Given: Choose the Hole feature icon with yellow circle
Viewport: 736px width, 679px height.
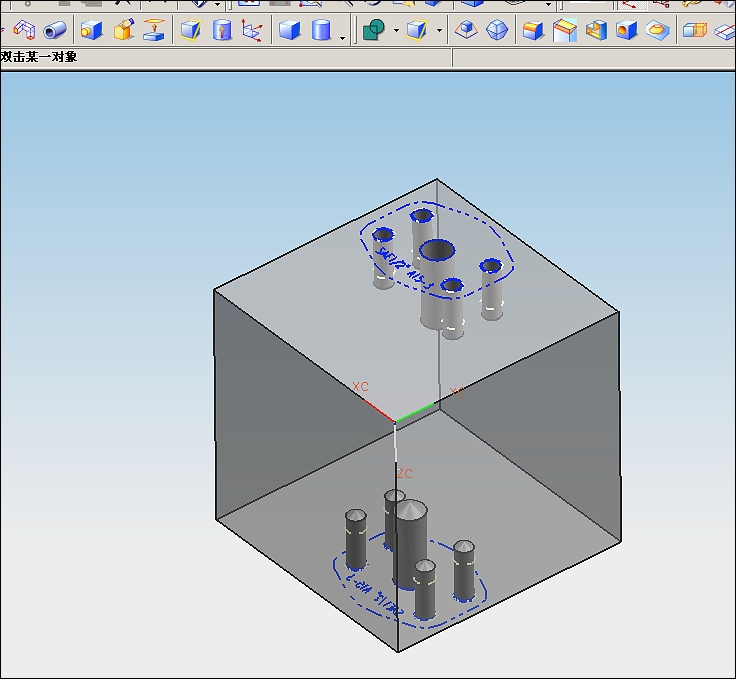Looking at the screenshot, I should (91, 31).
